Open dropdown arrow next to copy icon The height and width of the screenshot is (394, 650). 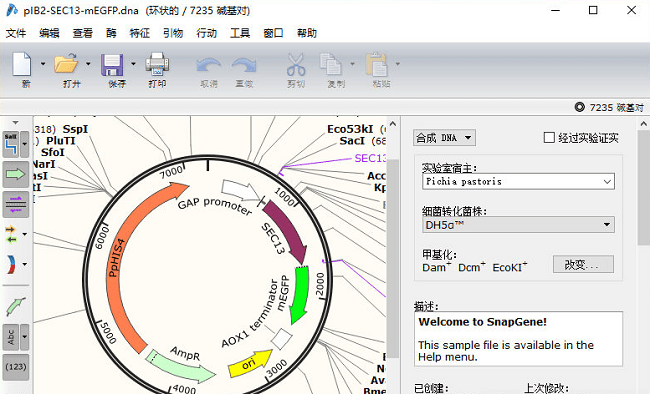pyautogui.click(x=352, y=64)
